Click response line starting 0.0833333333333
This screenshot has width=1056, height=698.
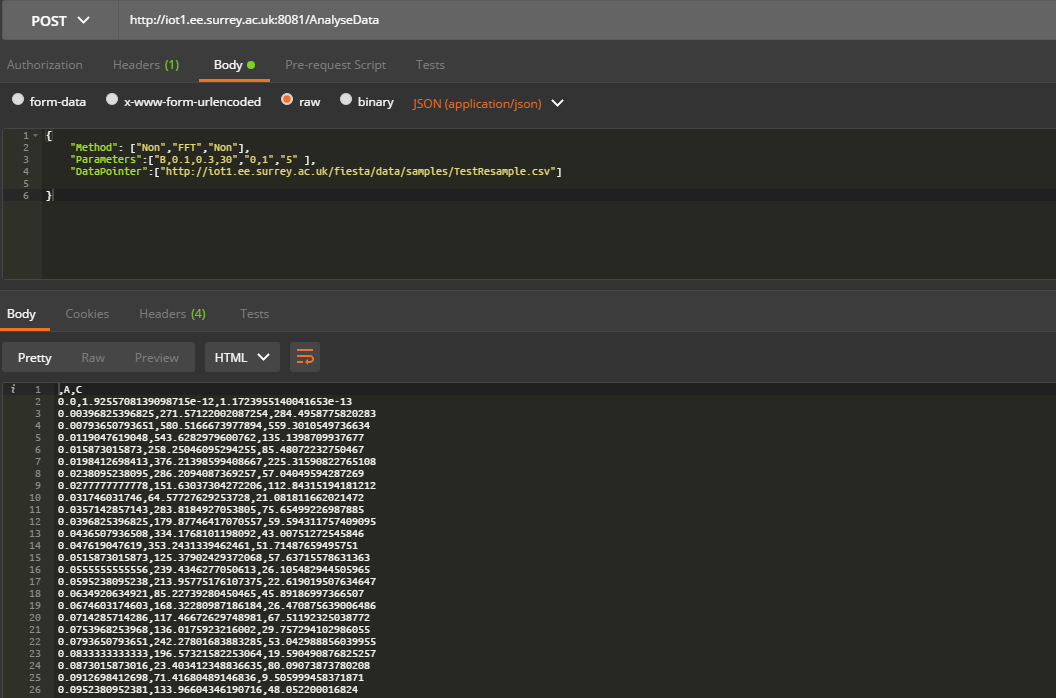point(217,654)
